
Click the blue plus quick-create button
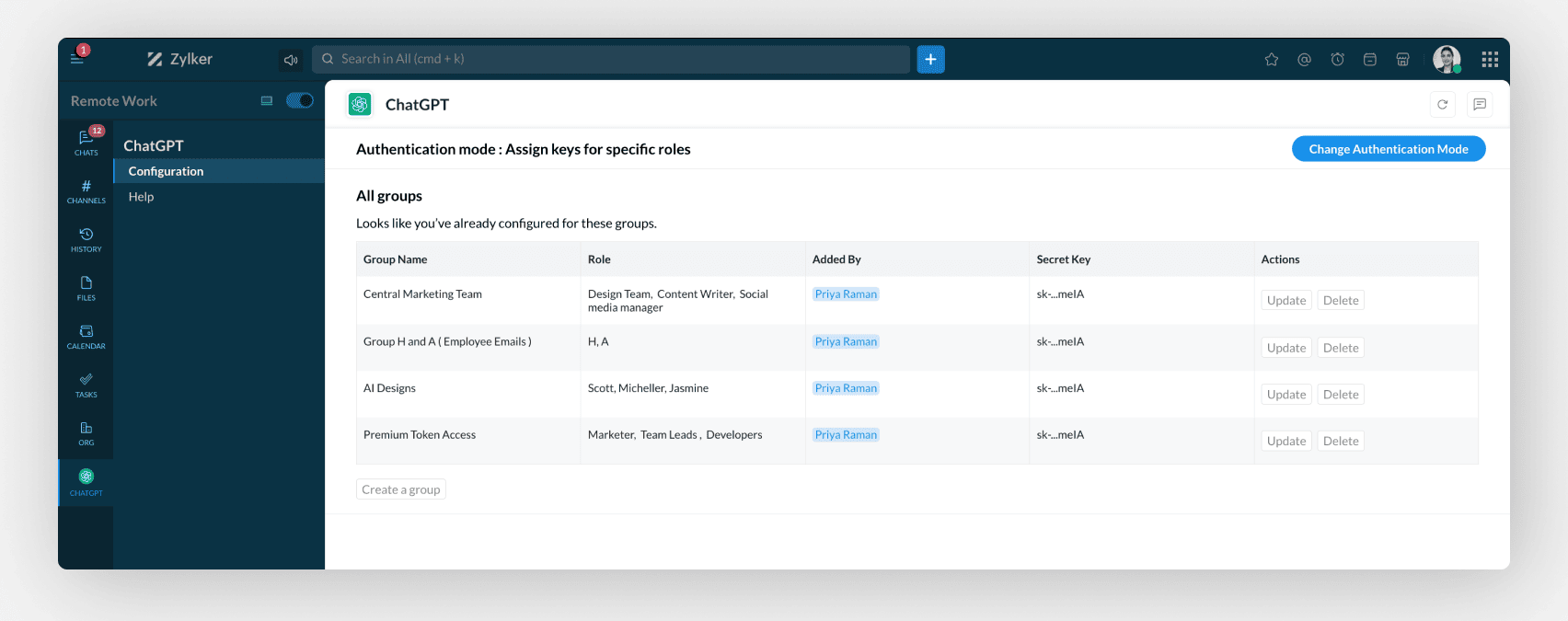coord(930,60)
